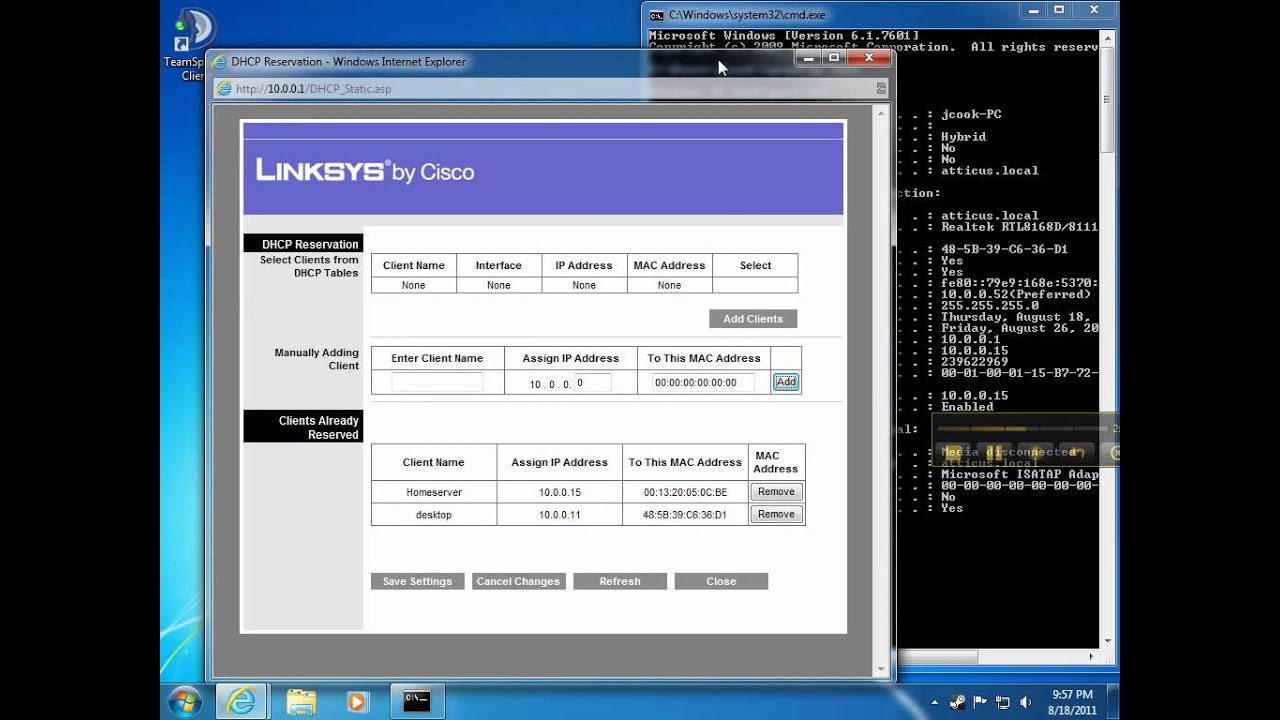Click the 10.0.0.11 reserved IP cell
1280x720 pixels.
[x=560, y=515]
